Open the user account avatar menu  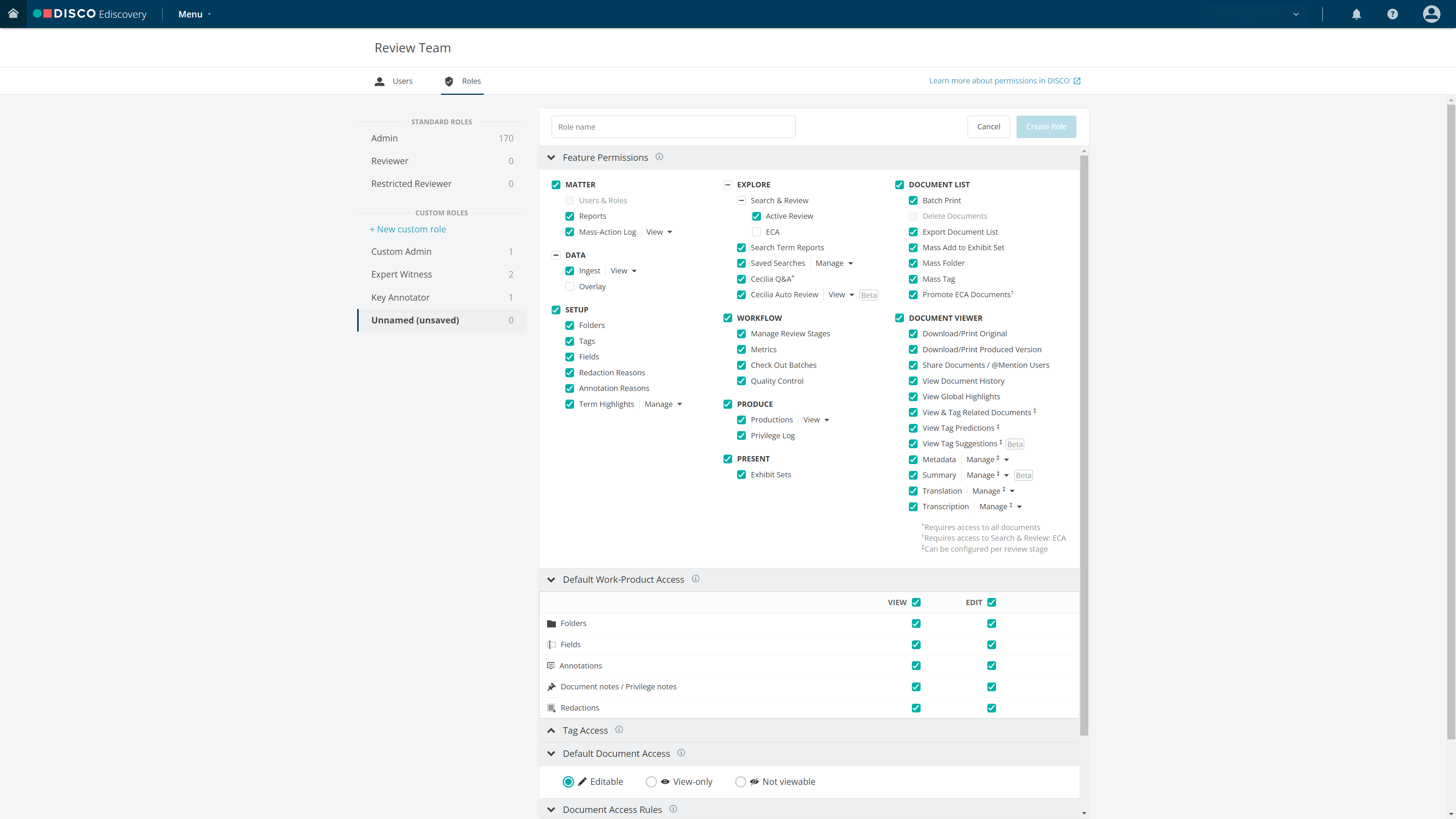1431,14
